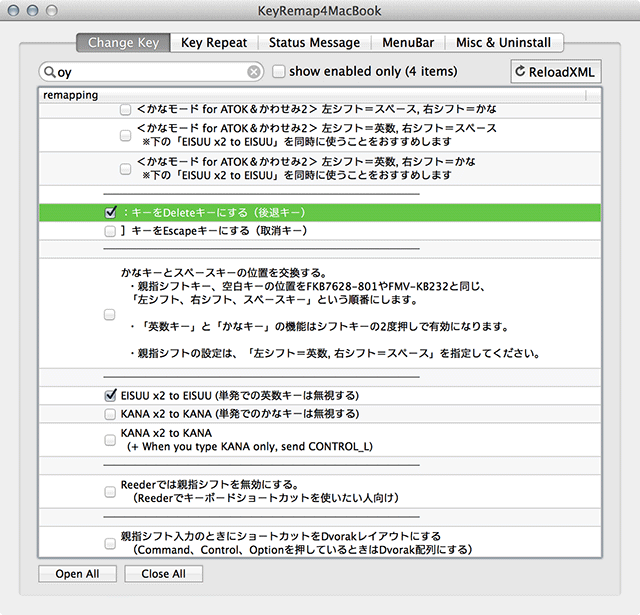Click the ReloadXML button
The width and height of the screenshot is (640, 615).
pyautogui.click(x=554, y=72)
